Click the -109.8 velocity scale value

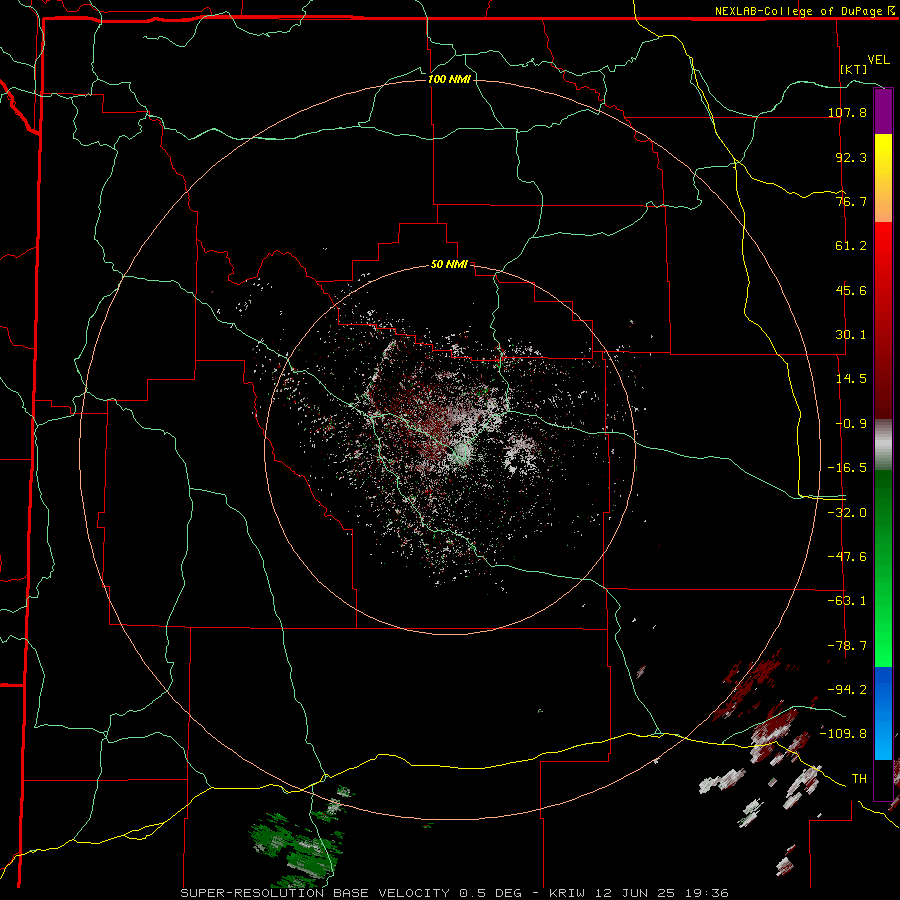pyautogui.click(x=843, y=734)
